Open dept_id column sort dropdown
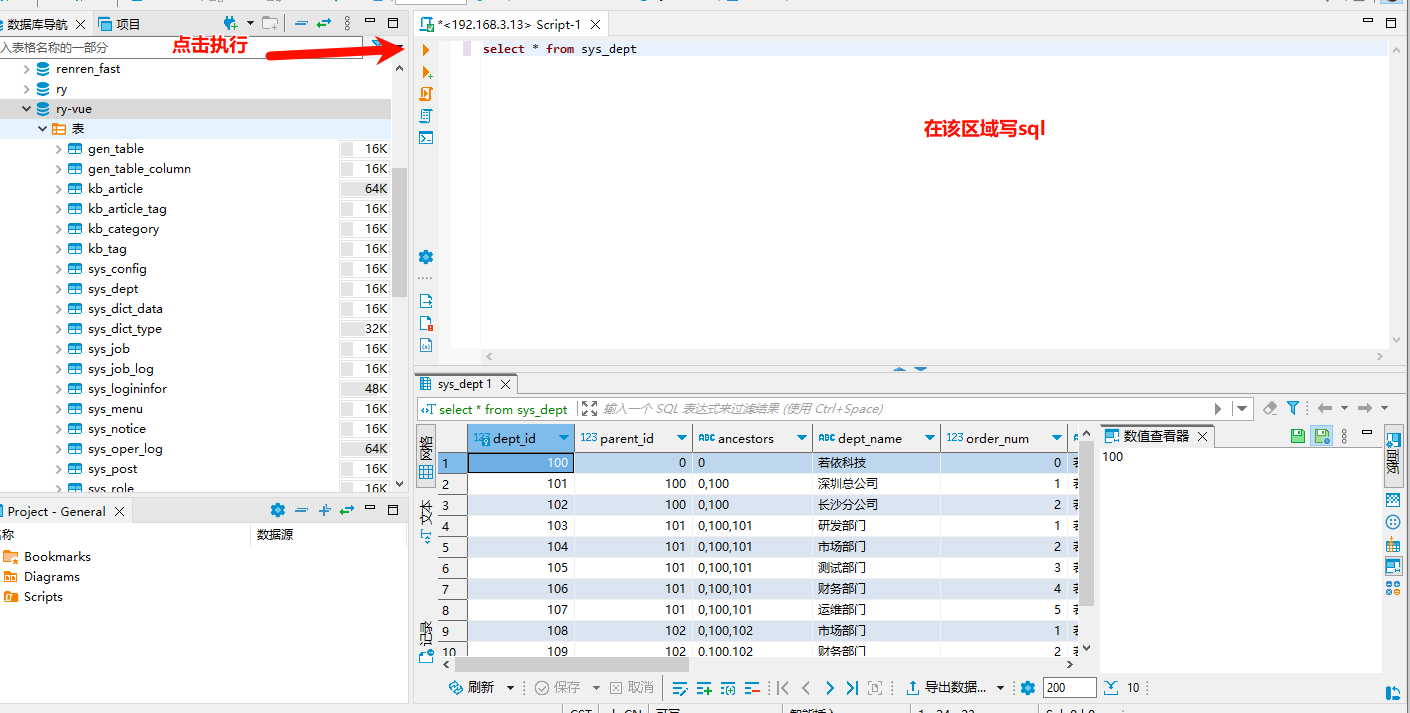 click(x=564, y=438)
